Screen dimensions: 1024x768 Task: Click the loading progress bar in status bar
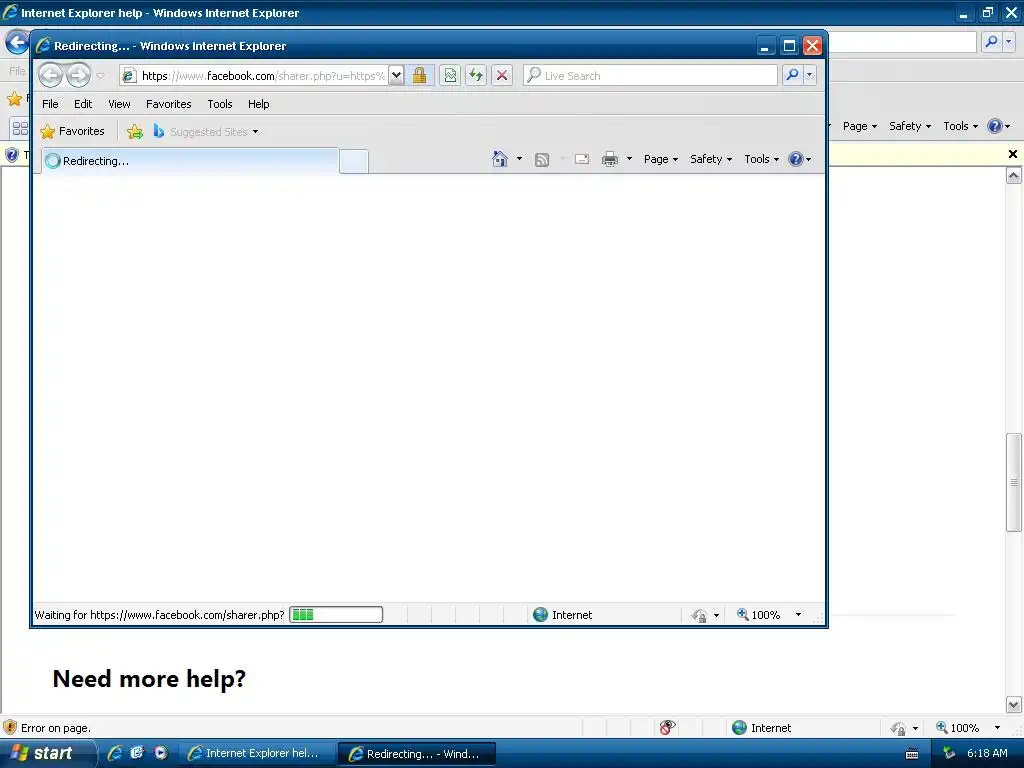click(336, 615)
